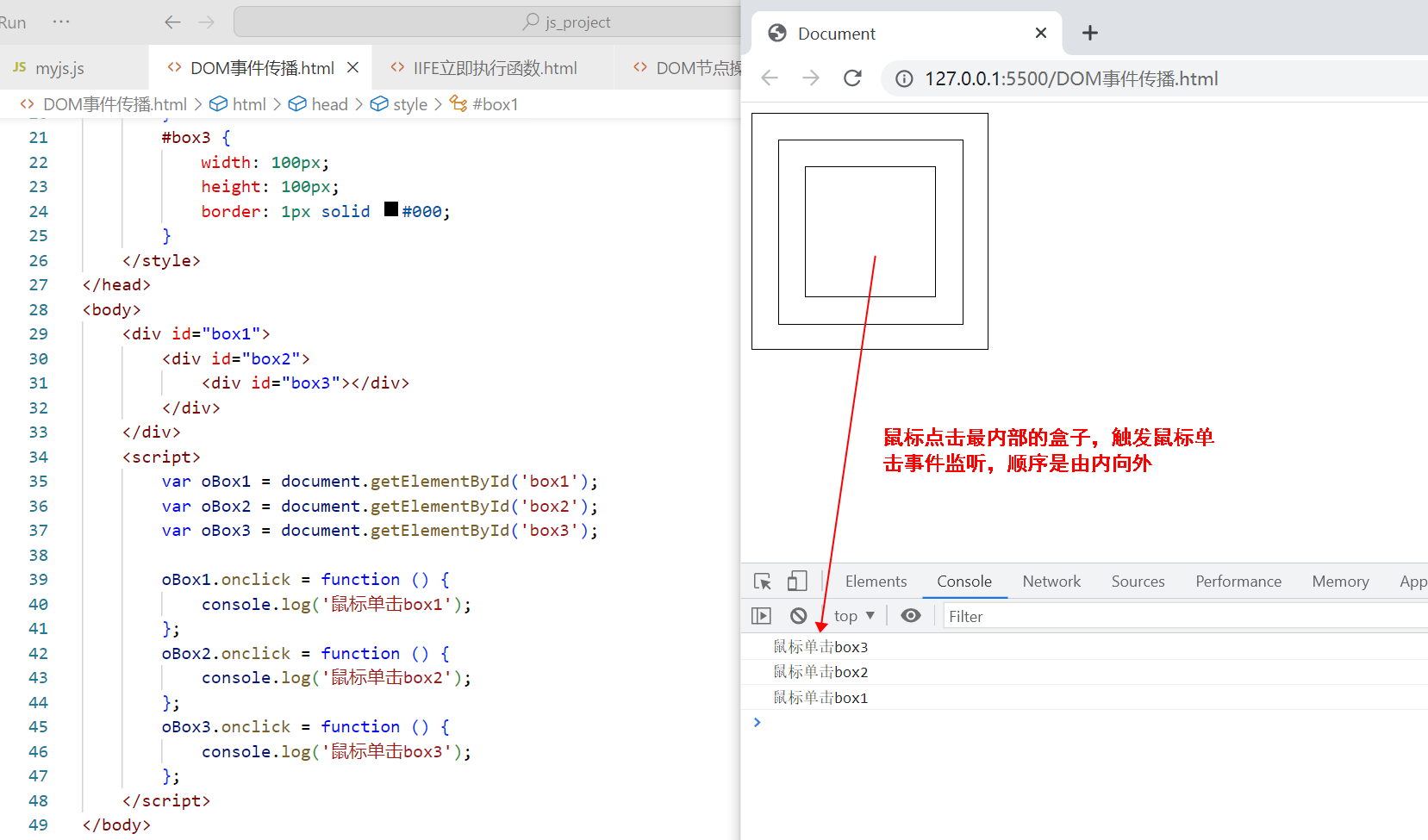Open the style breadcrumb segment
1428x840 pixels.
click(x=409, y=104)
